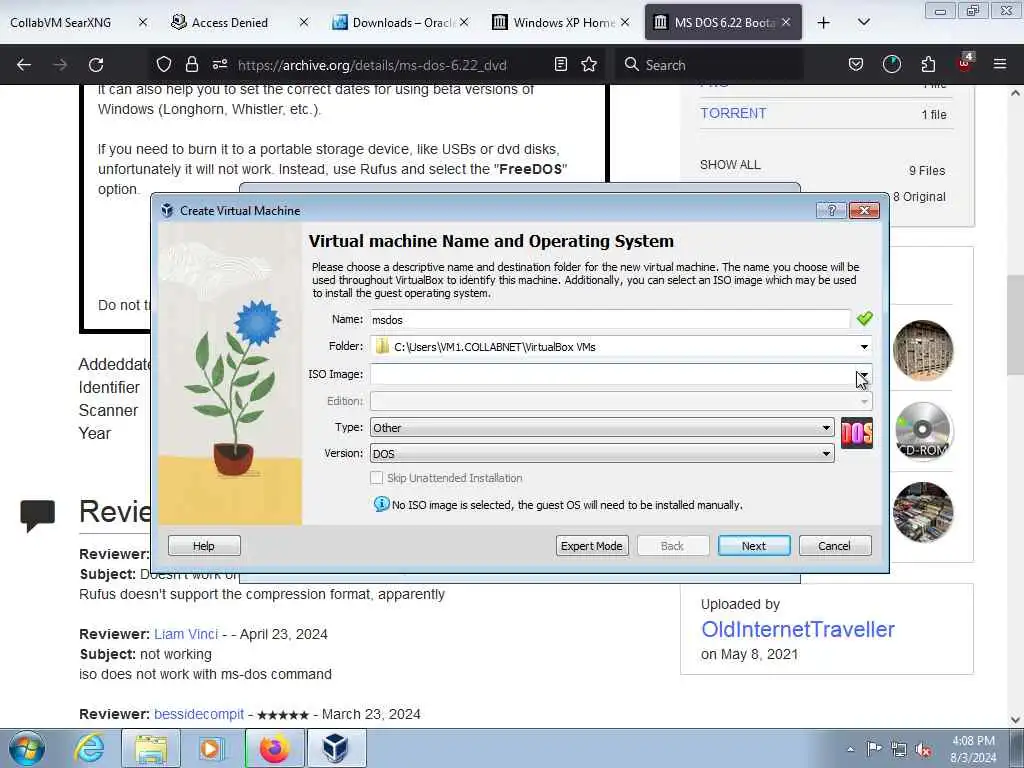1024x768 pixels.
Task: Switch to VirtualBox in taskbar
Action: pyautogui.click(x=336, y=748)
